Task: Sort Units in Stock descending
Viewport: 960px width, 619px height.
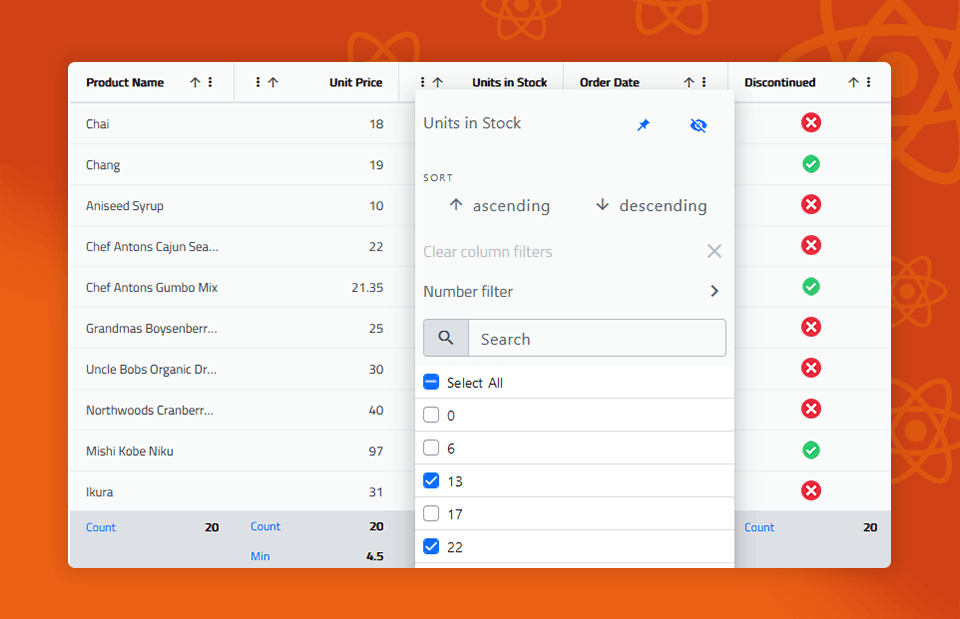Action: (x=650, y=205)
